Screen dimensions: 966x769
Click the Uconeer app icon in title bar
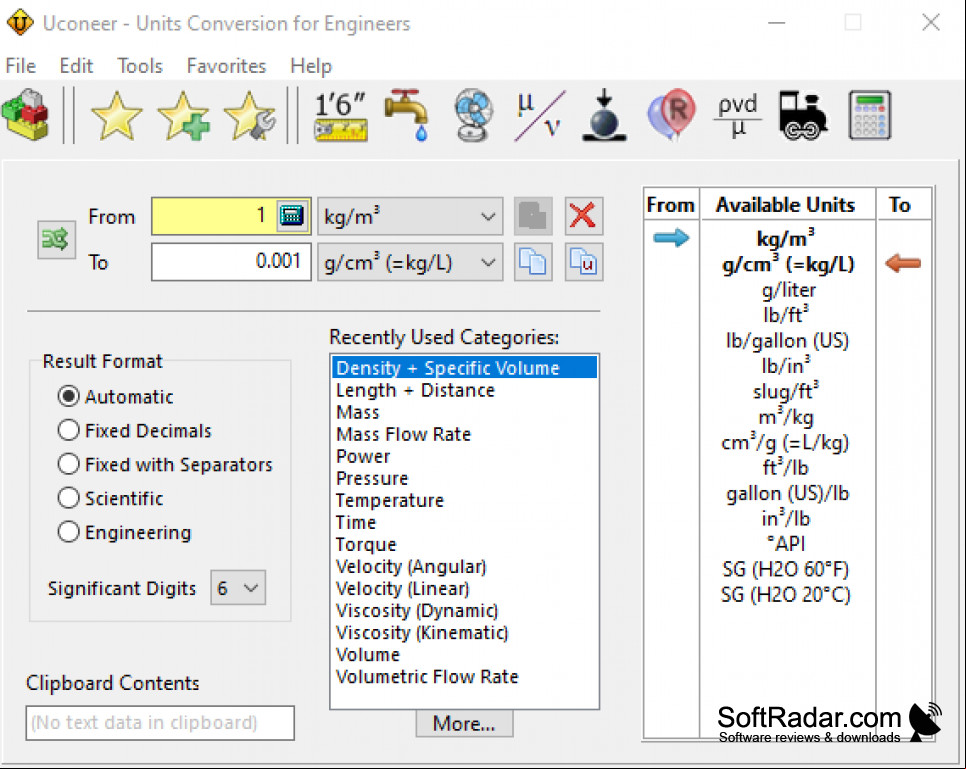[20, 23]
